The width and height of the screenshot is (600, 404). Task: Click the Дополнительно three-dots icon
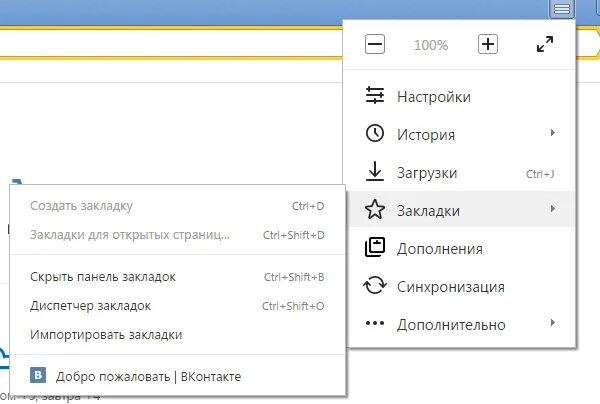[x=375, y=323]
